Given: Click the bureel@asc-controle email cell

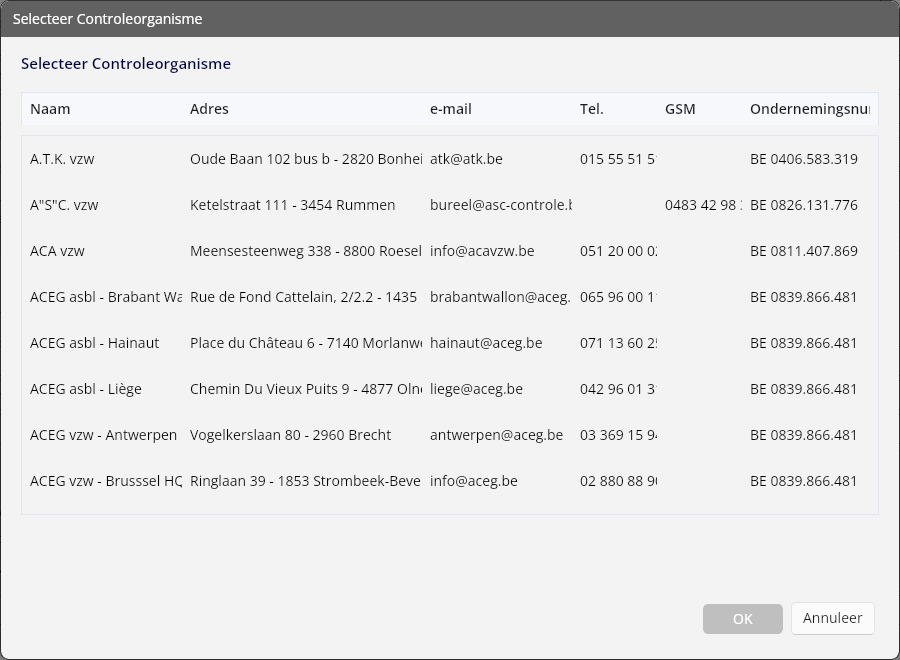Looking at the screenshot, I should tap(501, 205).
